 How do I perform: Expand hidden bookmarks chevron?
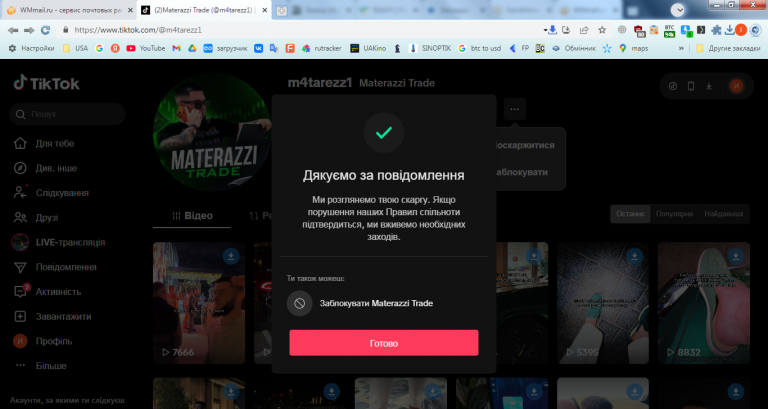click(x=681, y=48)
